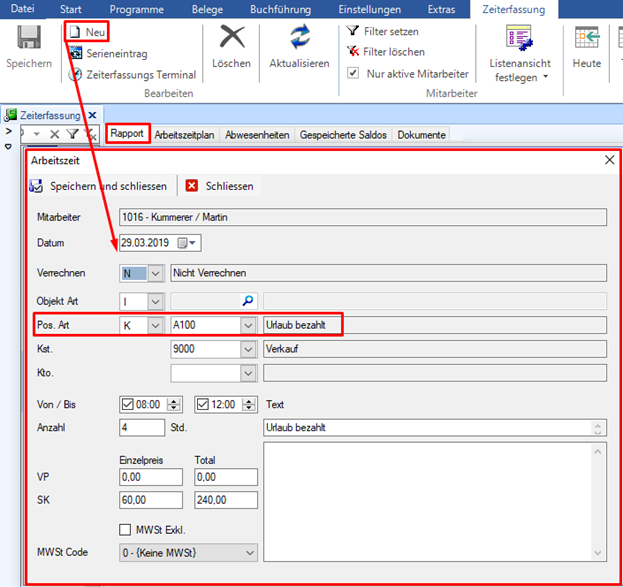Toggle Nur aktive Mitarbeiter checkbox
The width and height of the screenshot is (623, 587).
(353, 73)
